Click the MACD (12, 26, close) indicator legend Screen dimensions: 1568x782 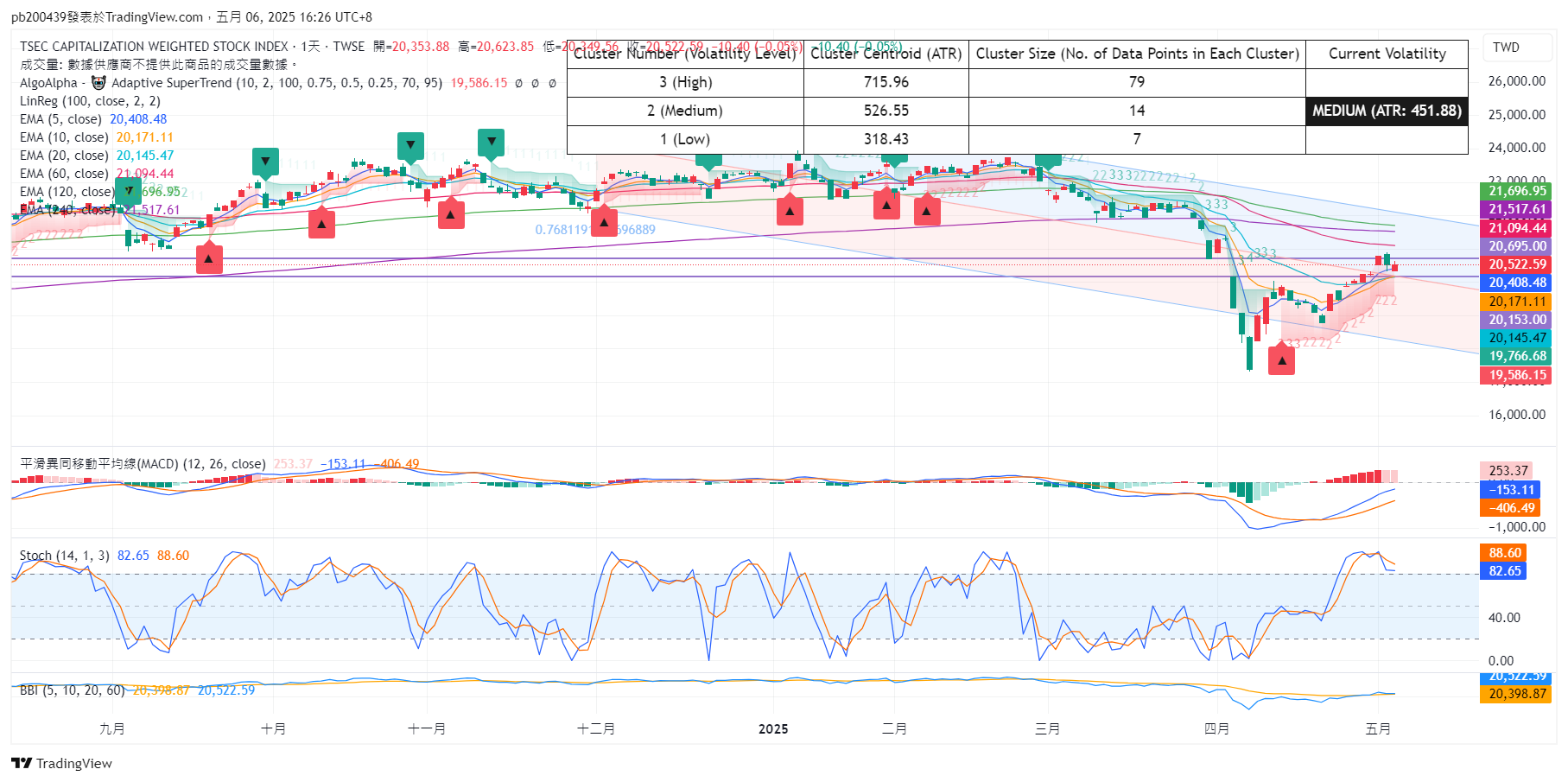tap(143, 464)
